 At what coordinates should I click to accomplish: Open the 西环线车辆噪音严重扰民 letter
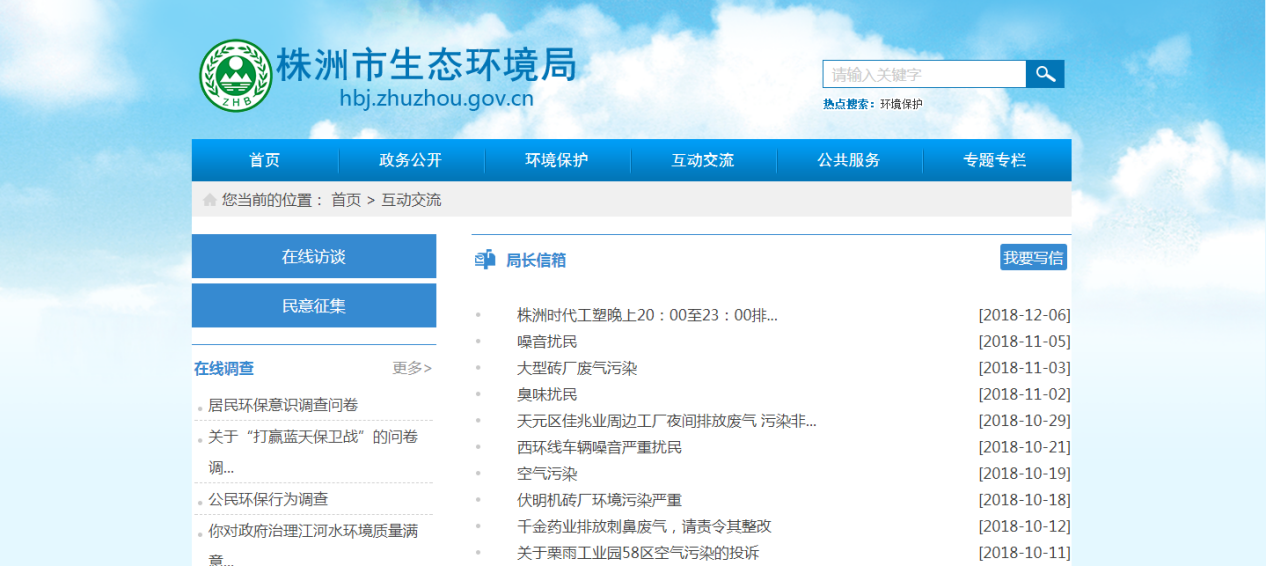coord(599,447)
